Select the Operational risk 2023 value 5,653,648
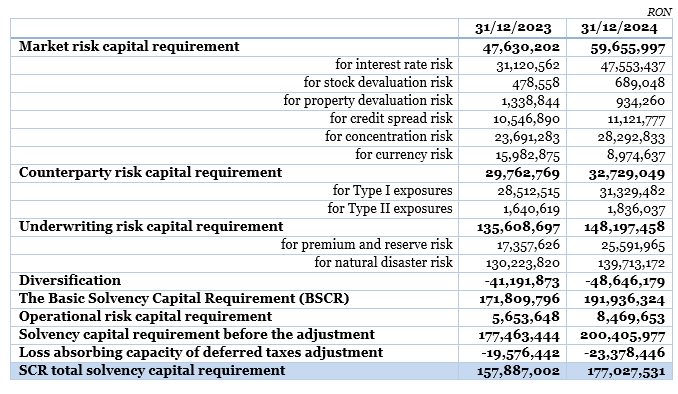 pos(525,317)
